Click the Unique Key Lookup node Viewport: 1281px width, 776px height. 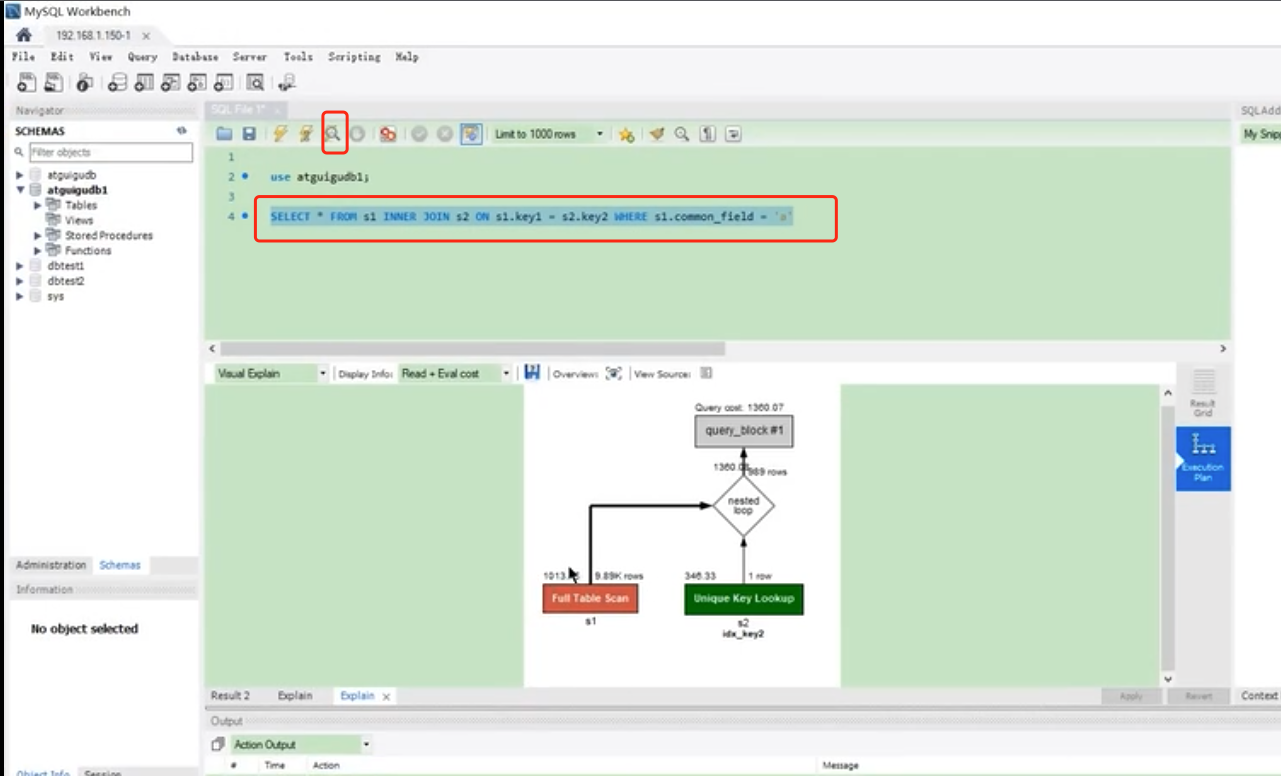pyautogui.click(x=744, y=599)
